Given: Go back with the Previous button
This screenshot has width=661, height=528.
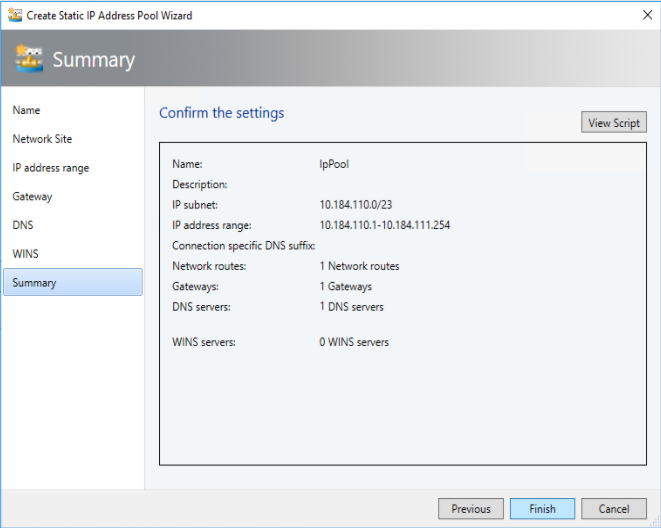Looking at the screenshot, I should [471, 509].
